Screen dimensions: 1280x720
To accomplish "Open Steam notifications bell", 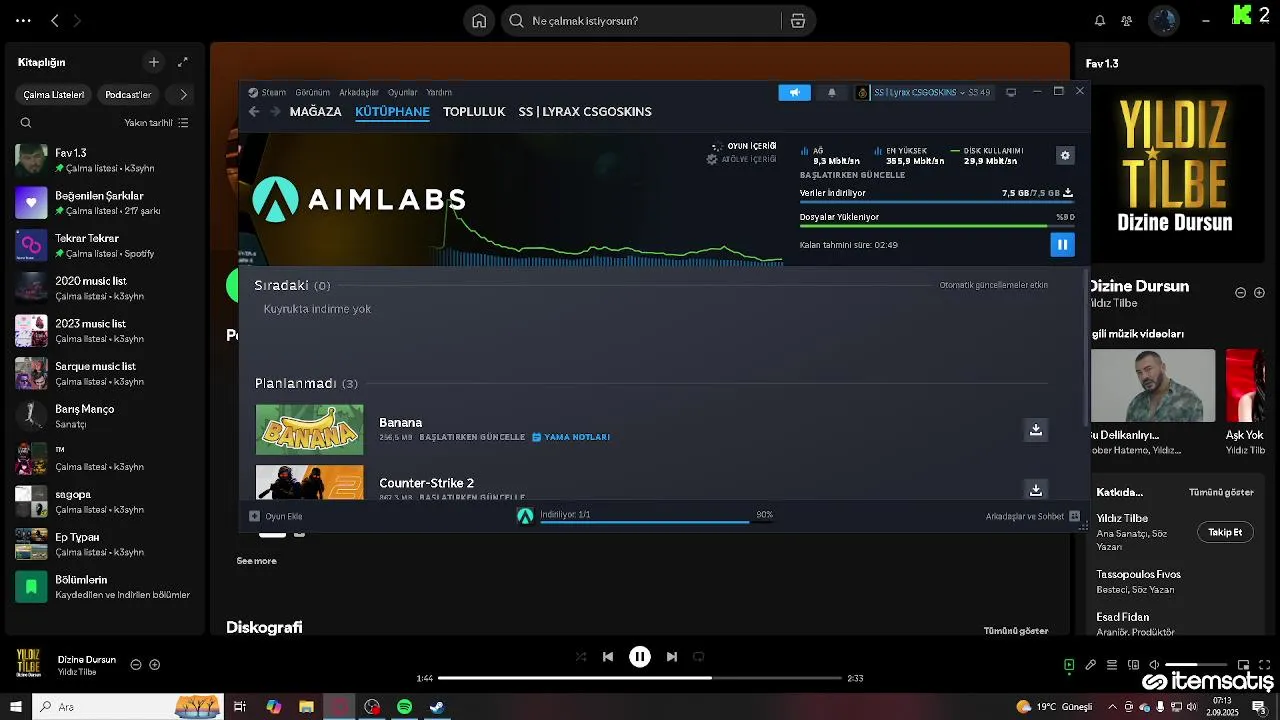I will 832,92.
